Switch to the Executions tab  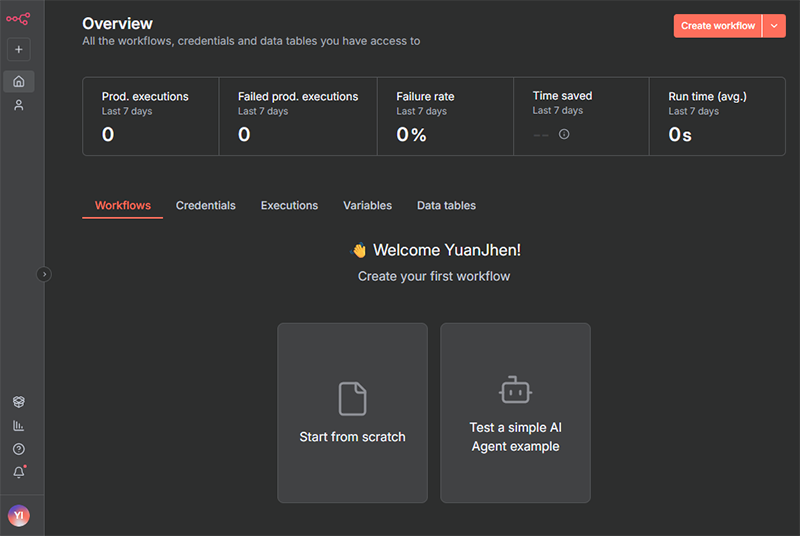[289, 206]
